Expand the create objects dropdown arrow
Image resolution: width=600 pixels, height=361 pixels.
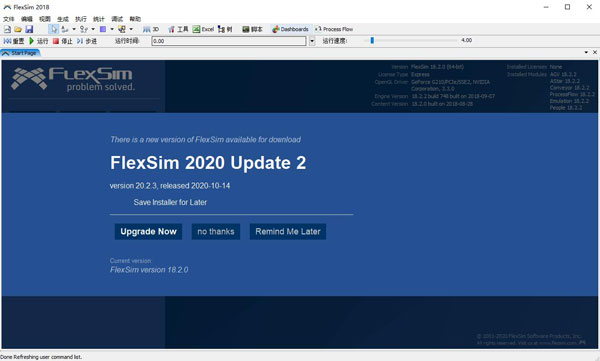point(112,29)
